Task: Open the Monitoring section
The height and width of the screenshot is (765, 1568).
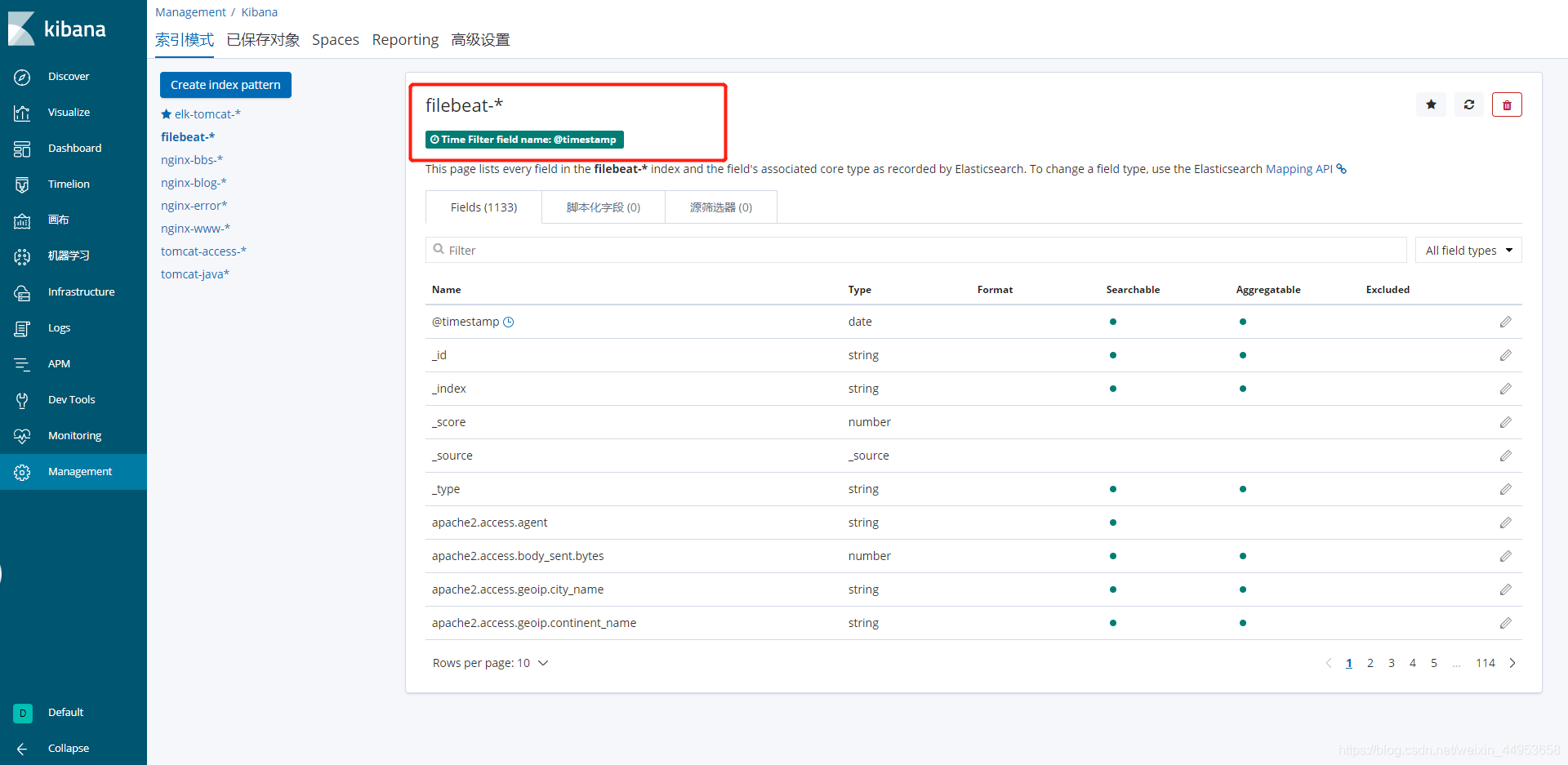Action: [74, 436]
